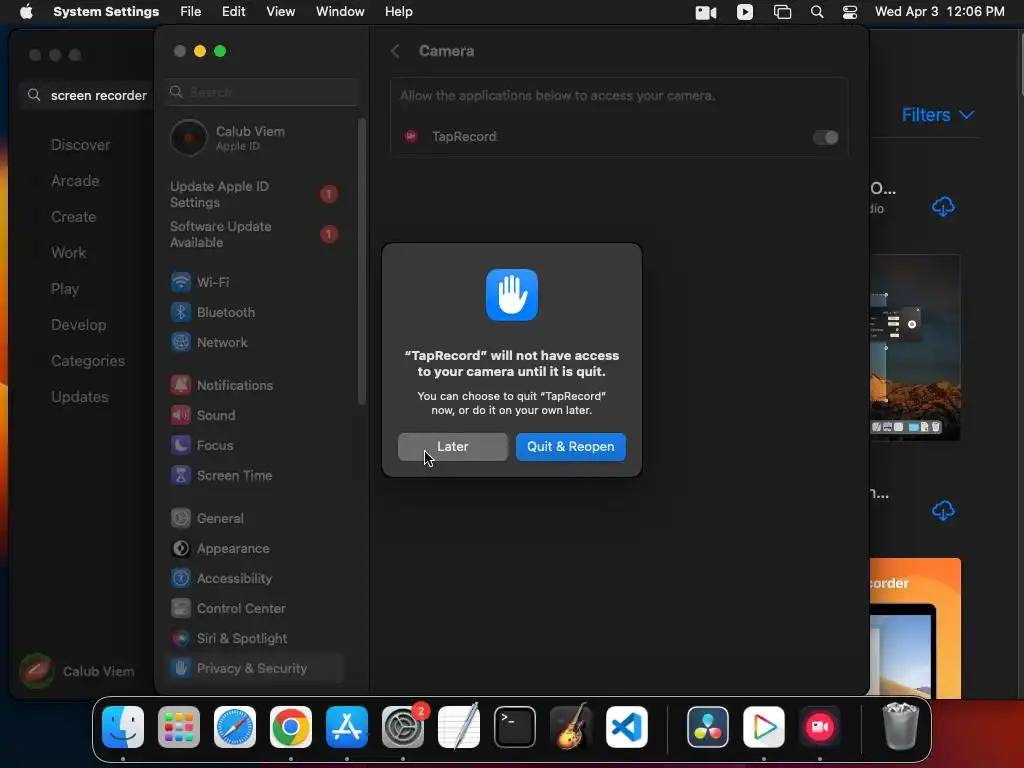
Task: Open GarageBand from the Dock
Action: 571,727
